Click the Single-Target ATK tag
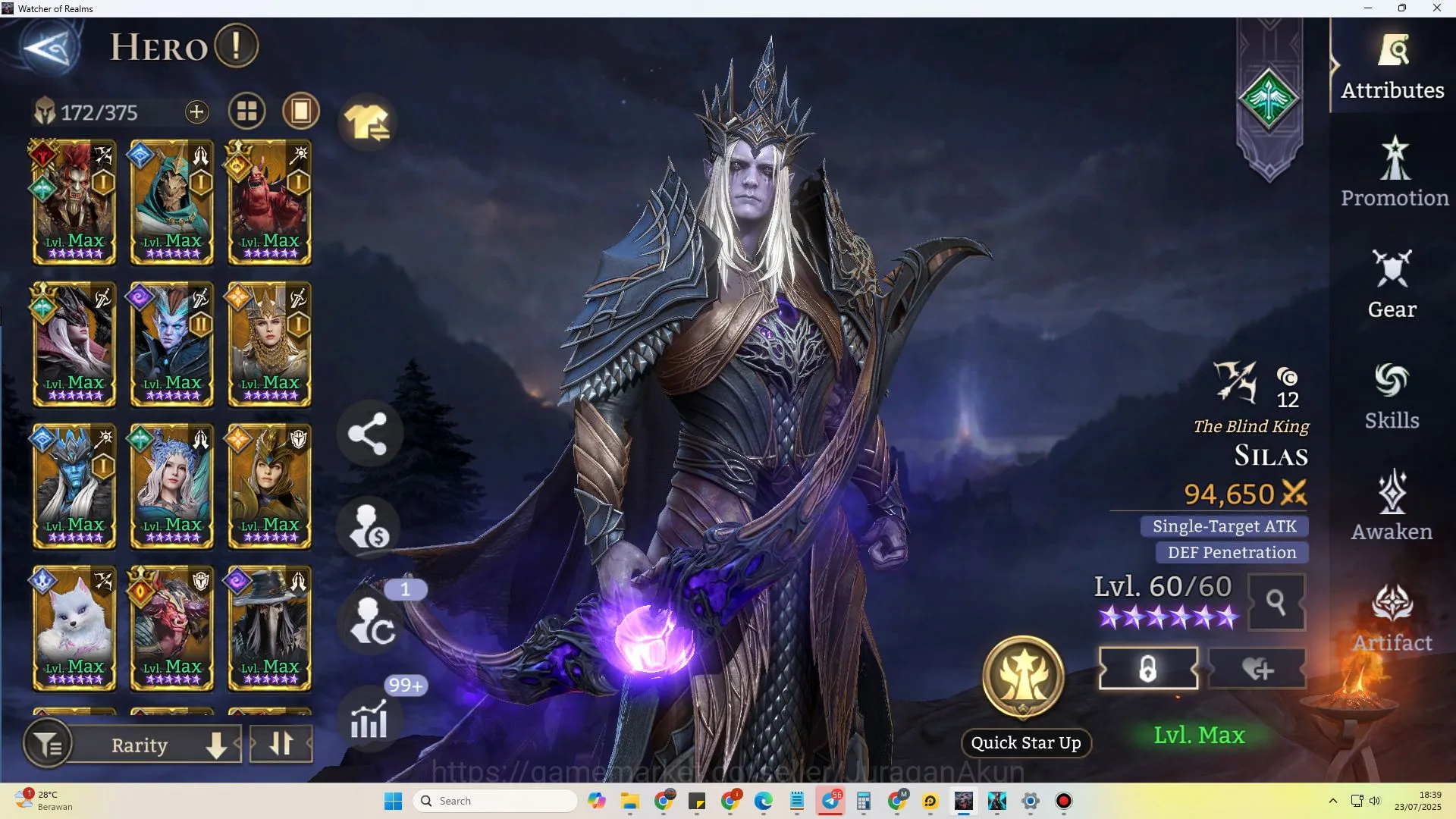Screen dimensions: 1456x819 click(1224, 526)
